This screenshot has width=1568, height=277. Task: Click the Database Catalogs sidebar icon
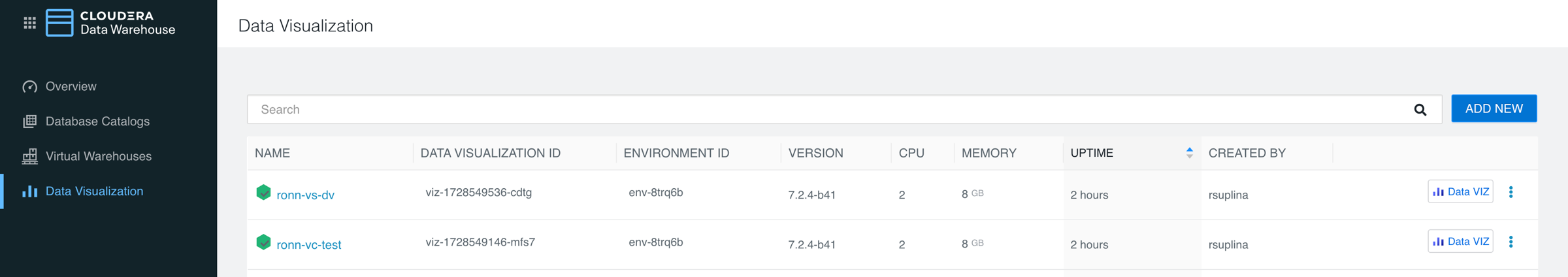tap(29, 122)
